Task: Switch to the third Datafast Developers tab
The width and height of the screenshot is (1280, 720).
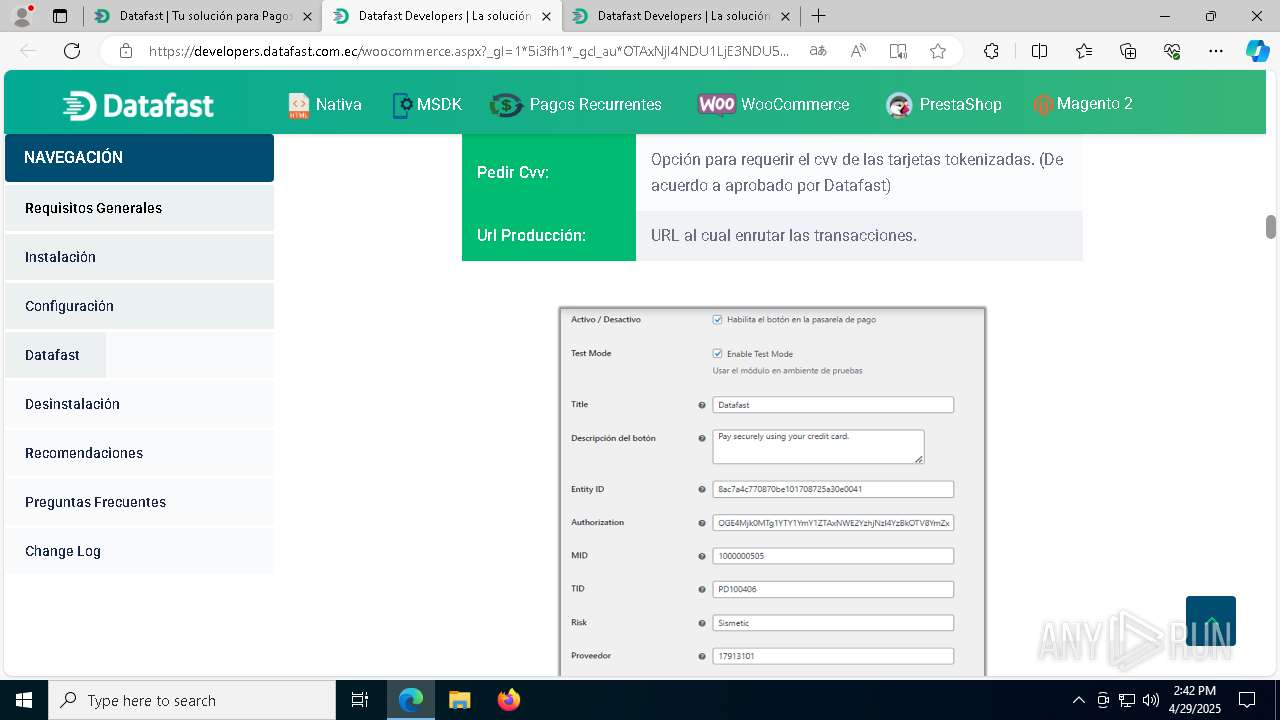Action: point(681,16)
